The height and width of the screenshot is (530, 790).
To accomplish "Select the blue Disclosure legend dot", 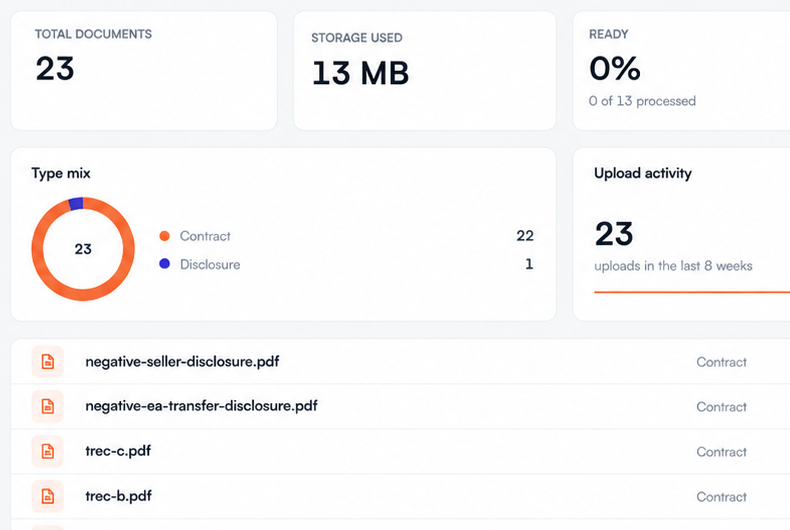I will (x=164, y=263).
